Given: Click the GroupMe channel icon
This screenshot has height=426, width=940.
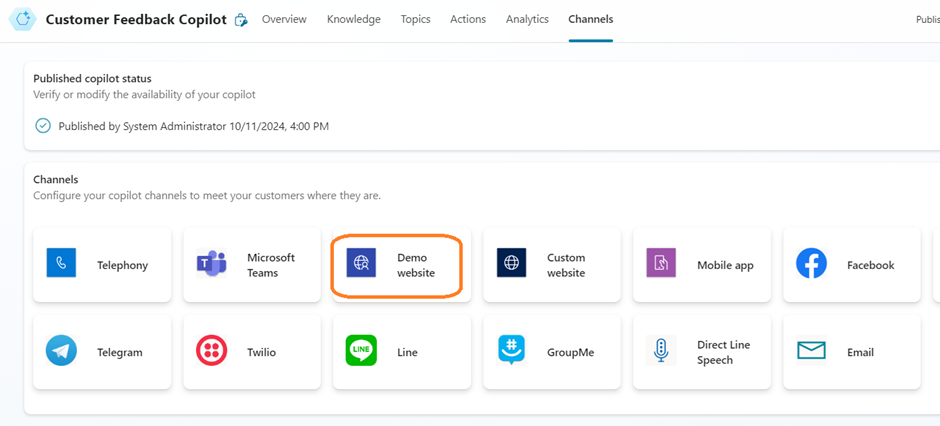Looking at the screenshot, I should pyautogui.click(x=511, y=351).
